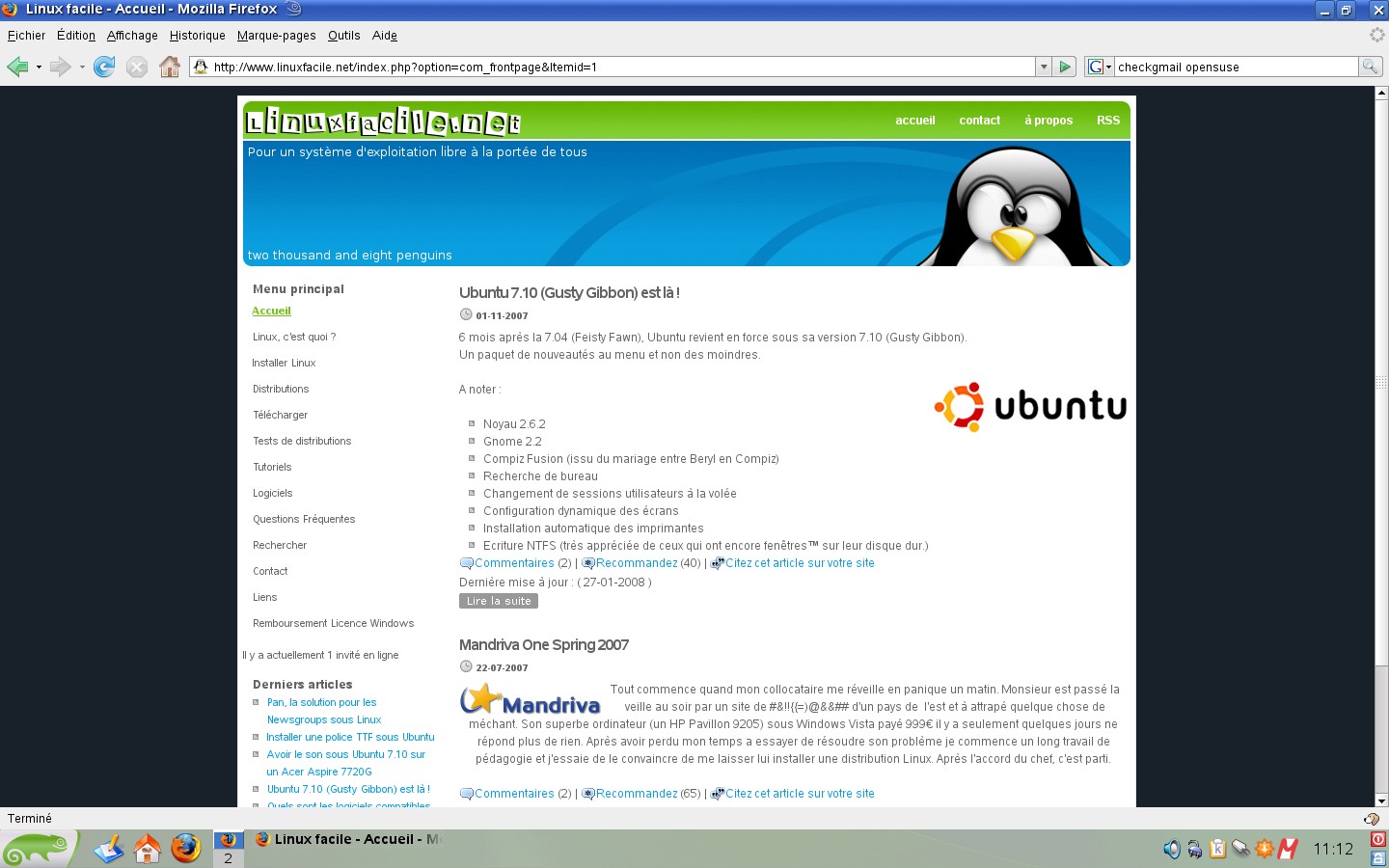Go to the Firefox home page
The height and width of the screenshot is (868, 1389).
[x=170, y=67]
